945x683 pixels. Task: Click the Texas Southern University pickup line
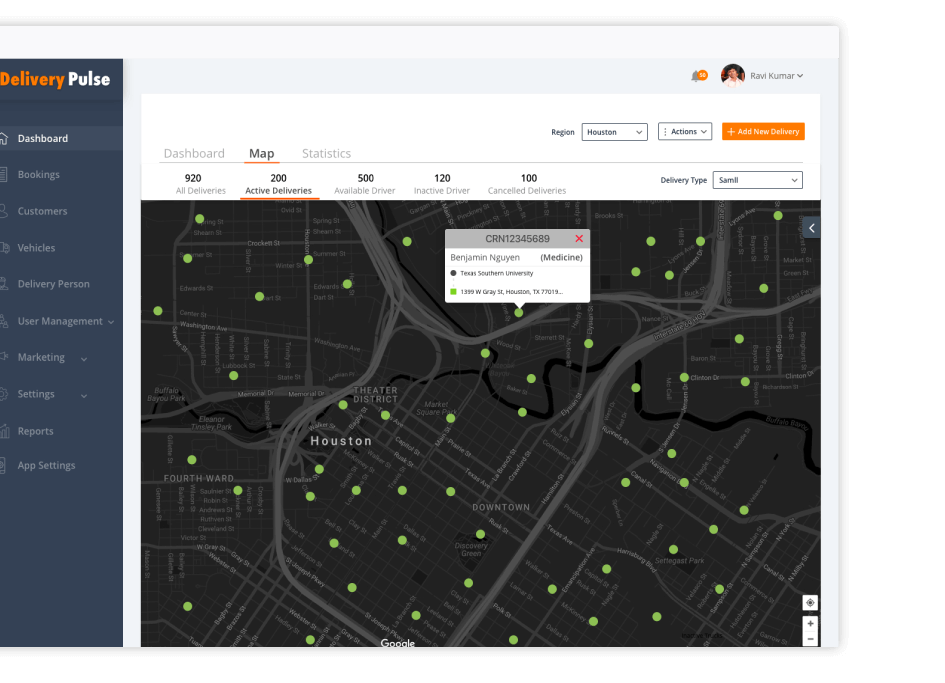[497, 273]
